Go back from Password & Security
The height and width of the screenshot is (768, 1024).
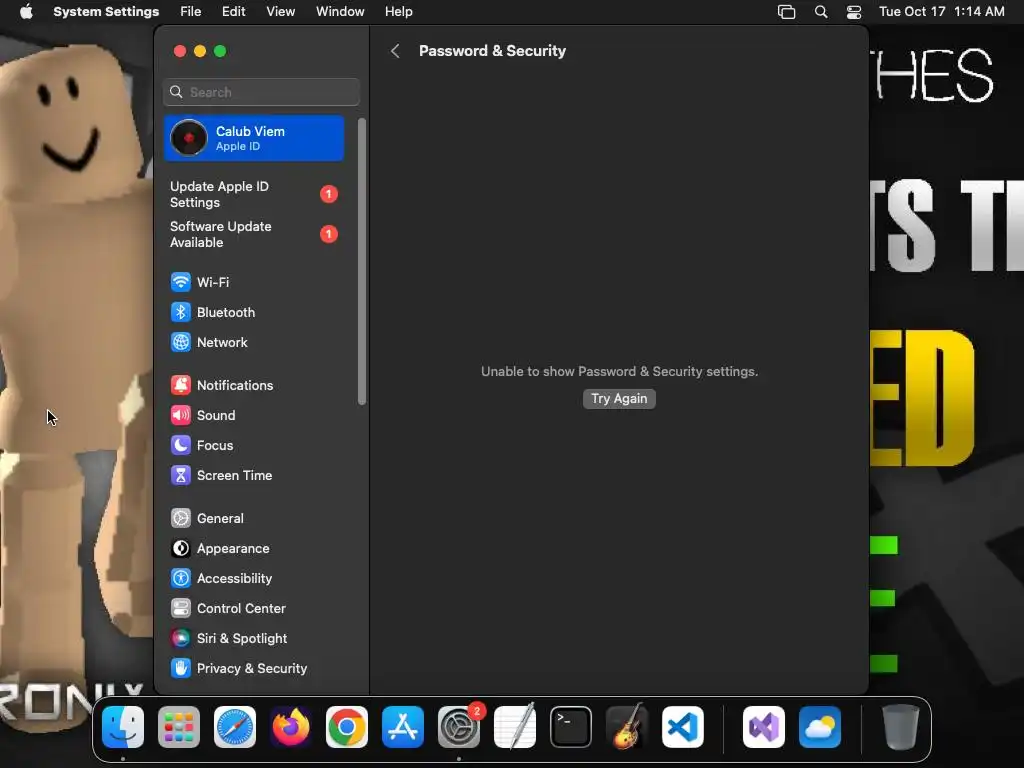click(x=394, y=51)
